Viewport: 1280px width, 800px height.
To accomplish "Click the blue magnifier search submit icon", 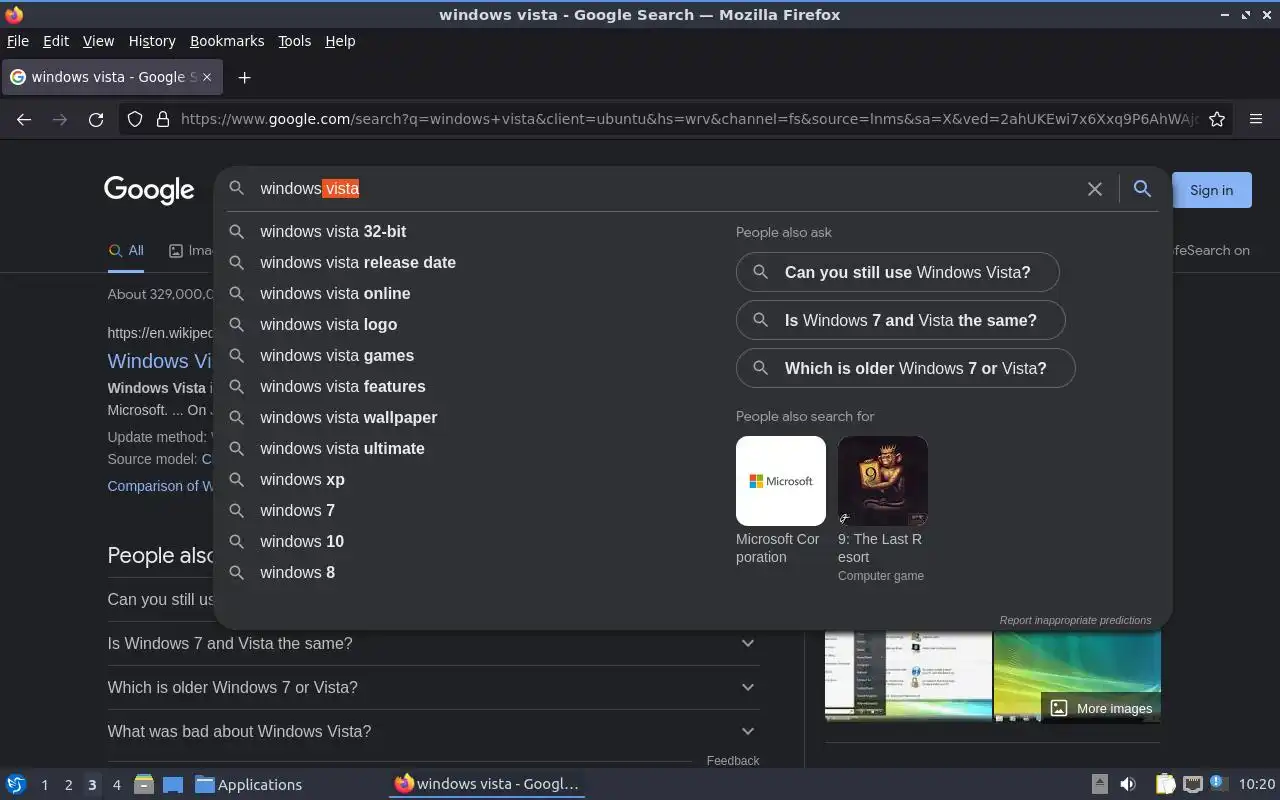I will [x=1142, y=189].
